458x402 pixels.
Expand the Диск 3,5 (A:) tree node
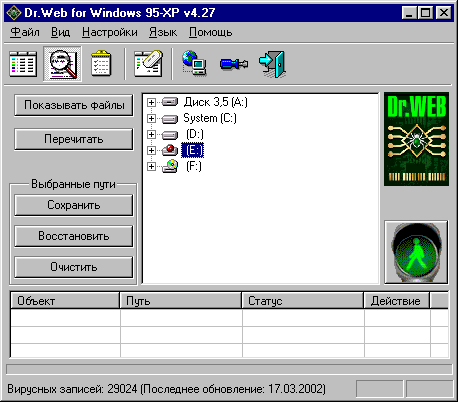click(151, 102)
